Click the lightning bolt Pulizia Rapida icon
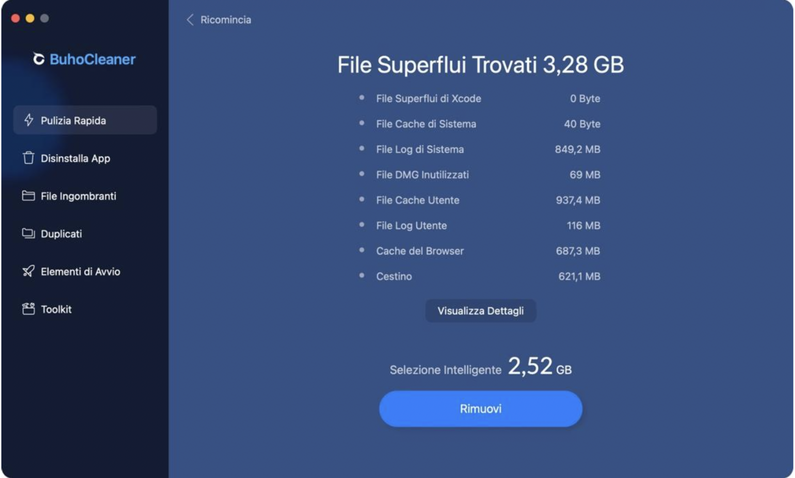Image resolution: width=795 pixels, height=478 pixels. click(x=29, y=120)
